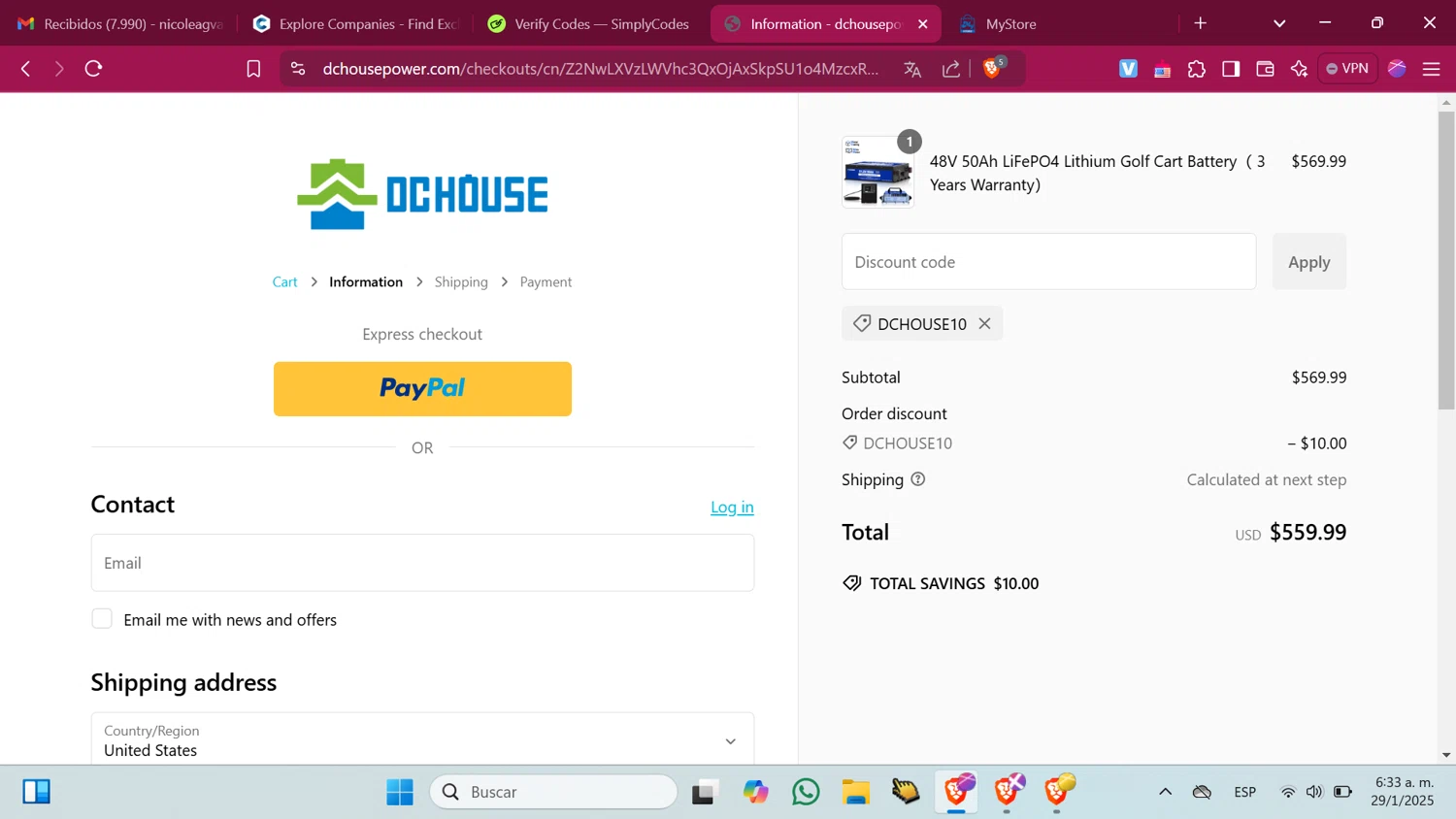Expand the Country/Region dropdown

422,739
